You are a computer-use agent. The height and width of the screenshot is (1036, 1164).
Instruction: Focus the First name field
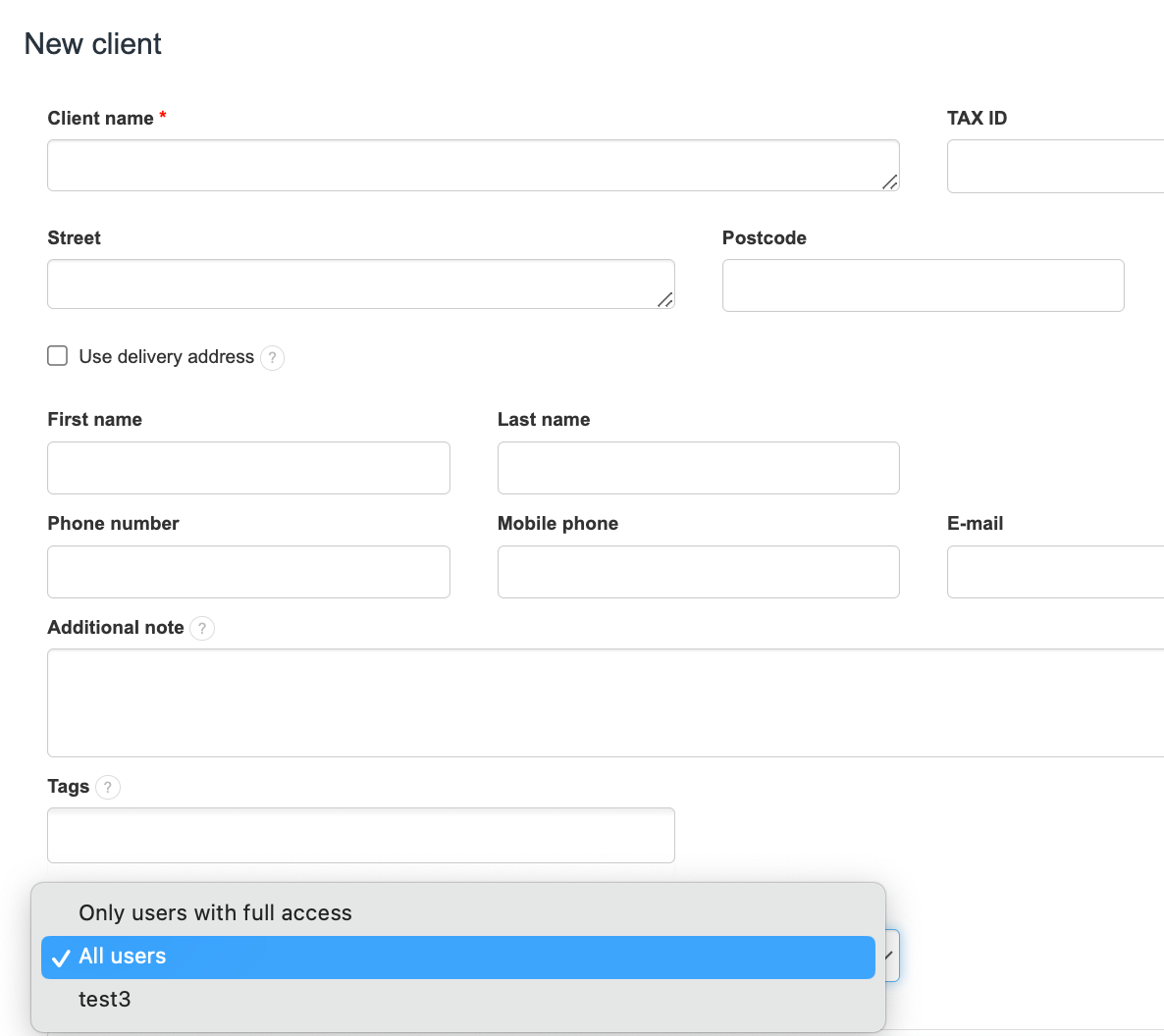pos(248,468)
